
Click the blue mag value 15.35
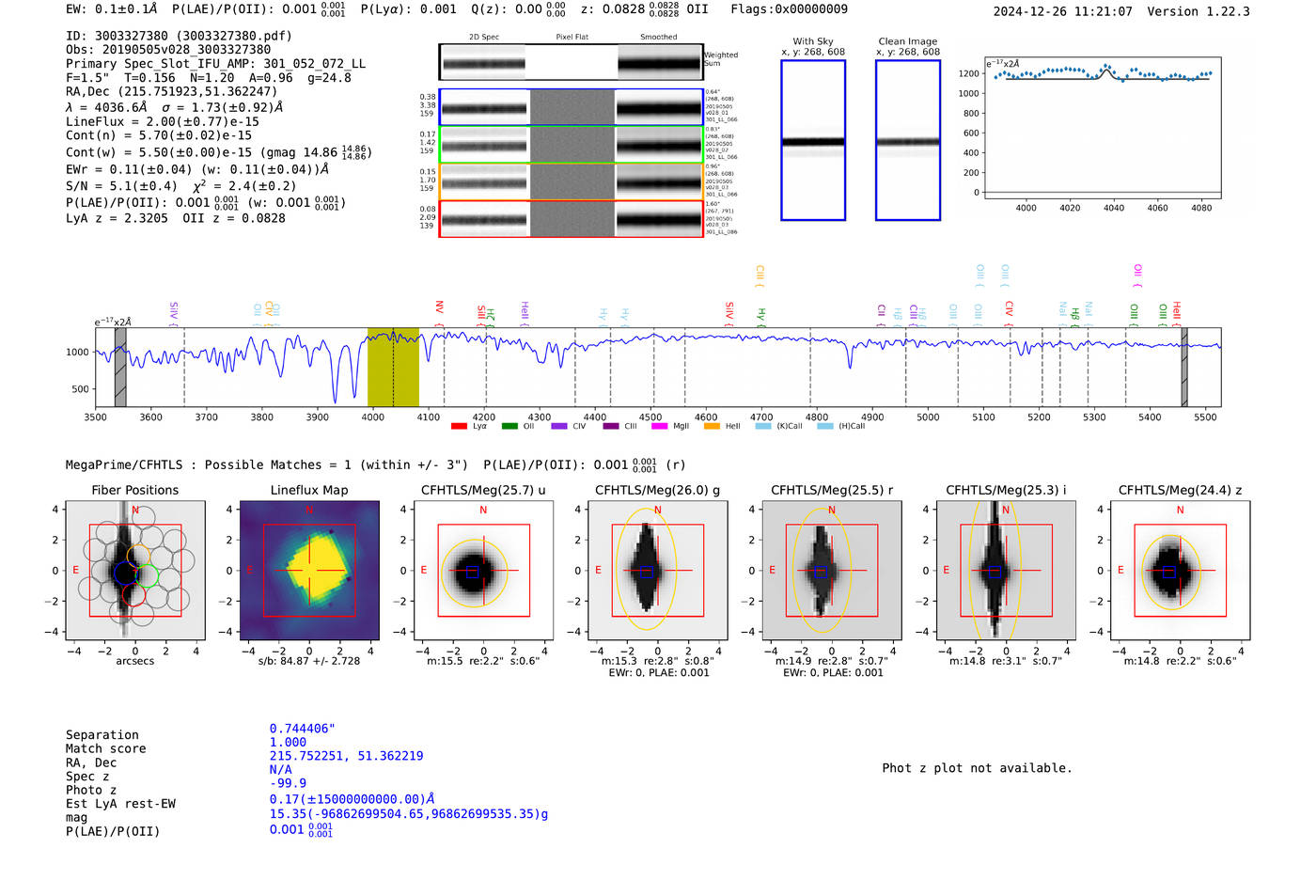coord(409,814)
